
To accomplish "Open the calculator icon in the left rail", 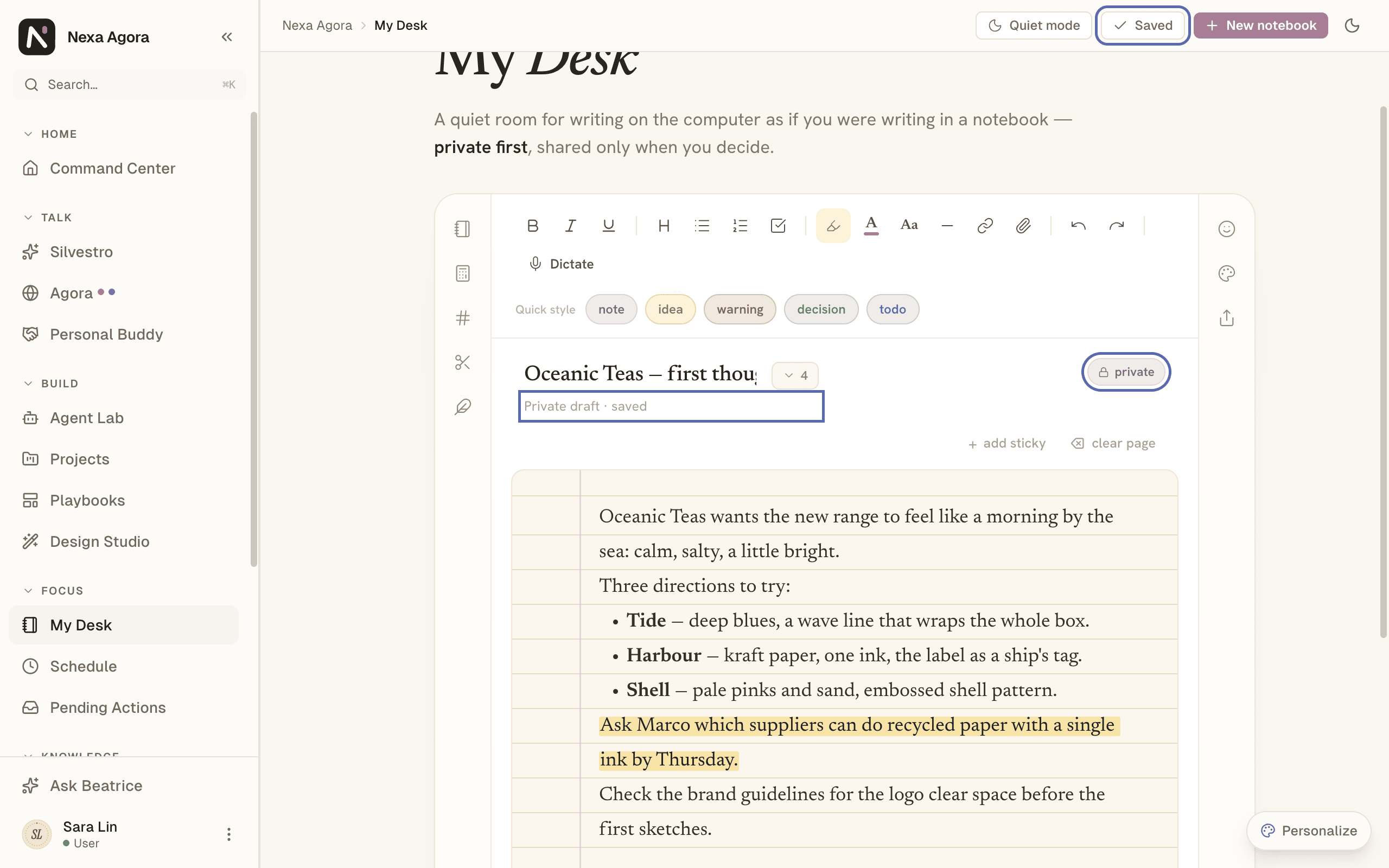I will 463,273.
